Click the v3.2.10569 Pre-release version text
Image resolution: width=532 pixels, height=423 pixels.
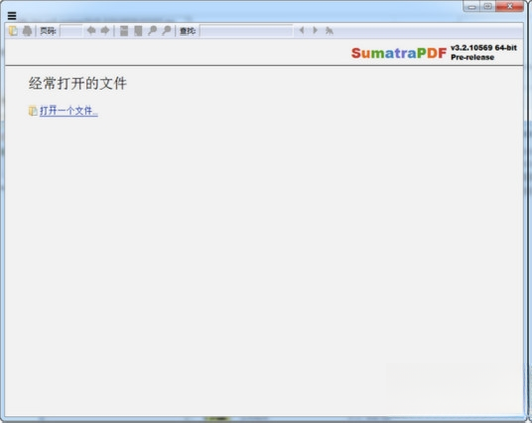coord(483,53)
